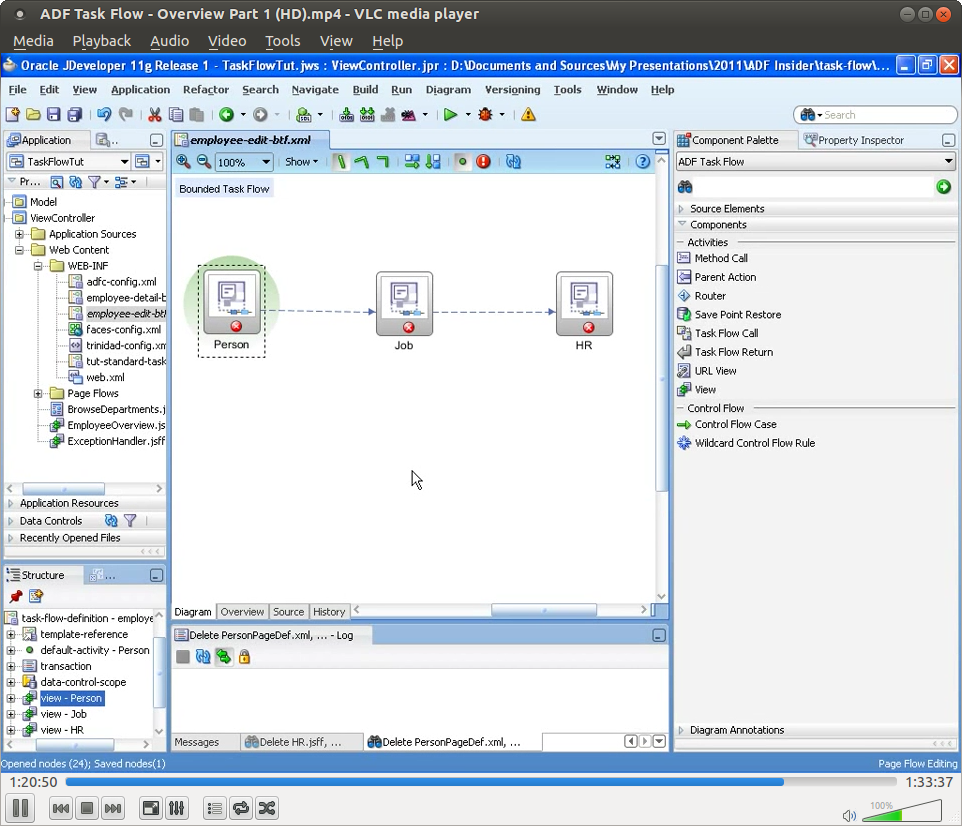Image resolution: width=962 pixels, height=826 pixels.
Task: Select the Cut scissors icon in the toolbar
Action: tap(155, 114)
